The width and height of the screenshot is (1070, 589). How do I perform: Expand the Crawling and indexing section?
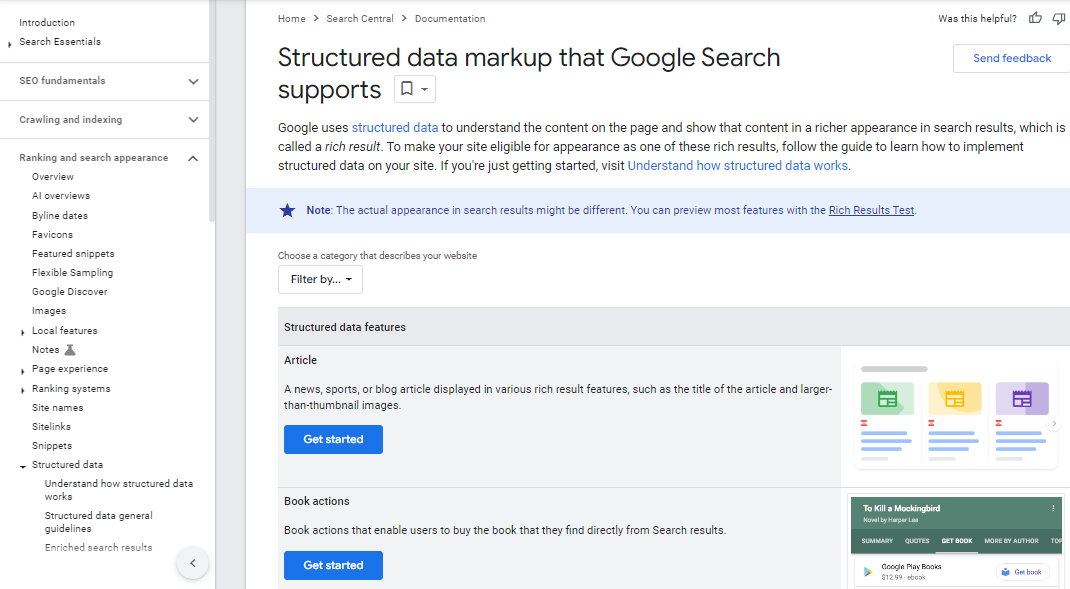[x=193, y=120]
